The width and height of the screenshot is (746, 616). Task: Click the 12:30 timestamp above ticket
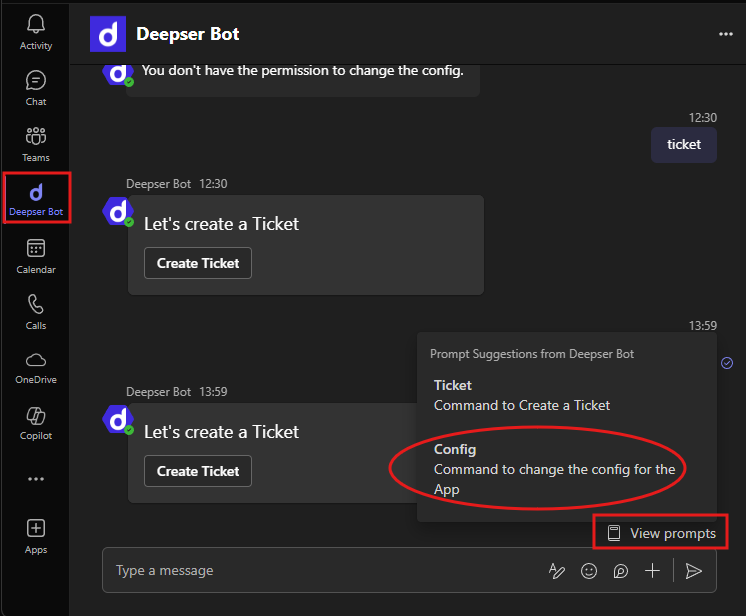[703, 117]
